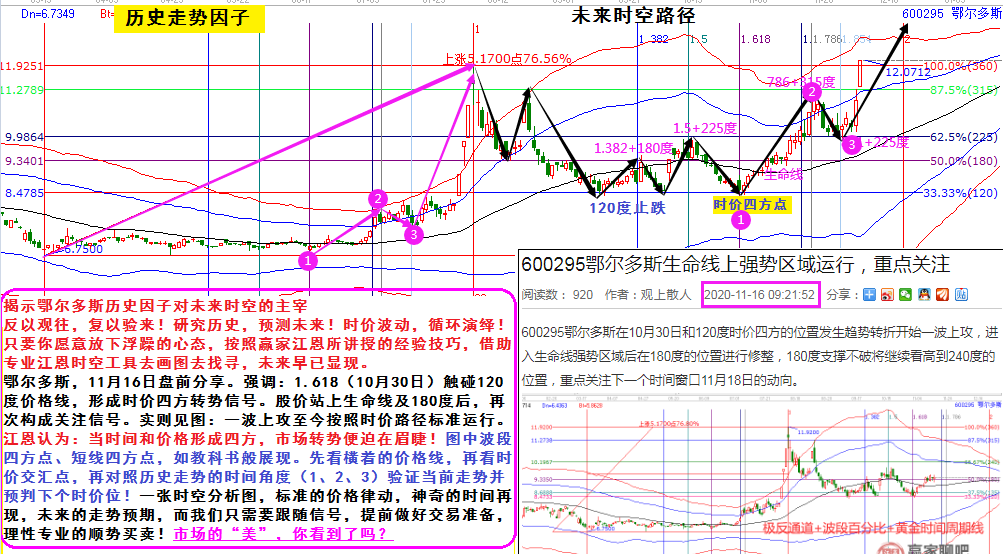This screenshot has width=1003, height=554.
Task: Click the boxed timestamp 2020-11-16 09:21:52
Action: pos(760,295)
